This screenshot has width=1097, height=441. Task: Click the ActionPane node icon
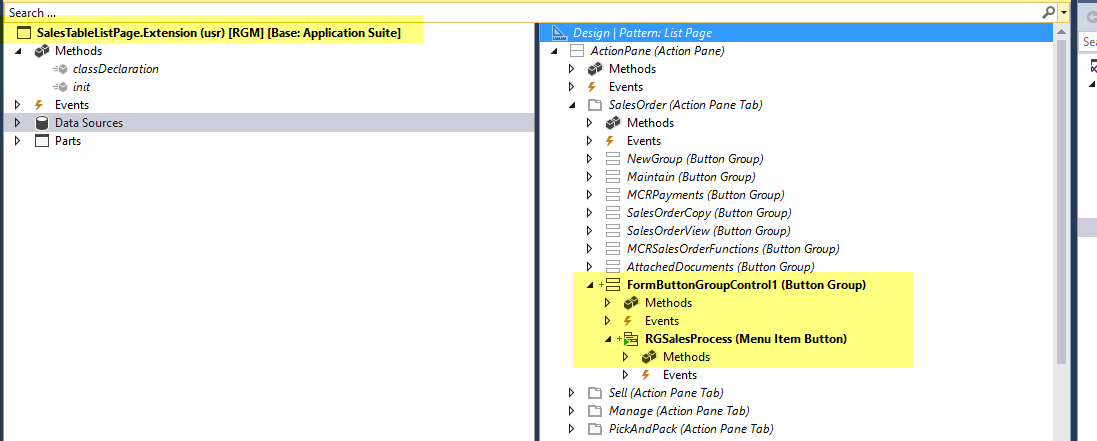coord(576,51)
